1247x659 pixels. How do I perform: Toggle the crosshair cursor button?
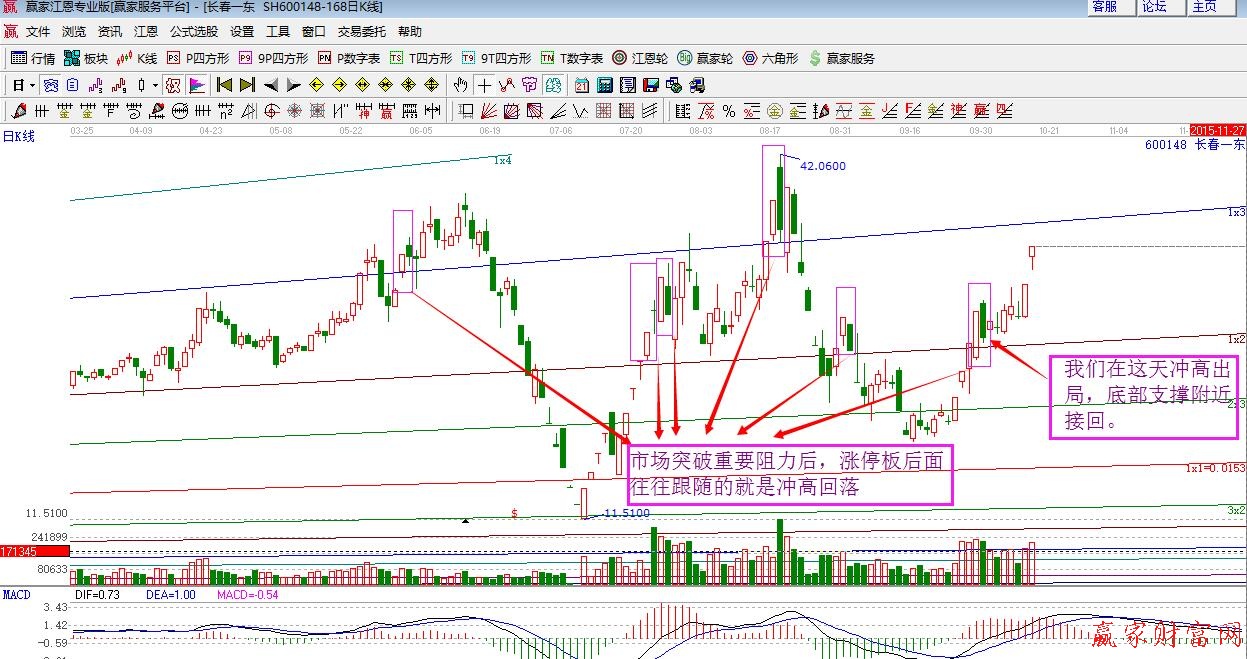click(x=485, y=85)
